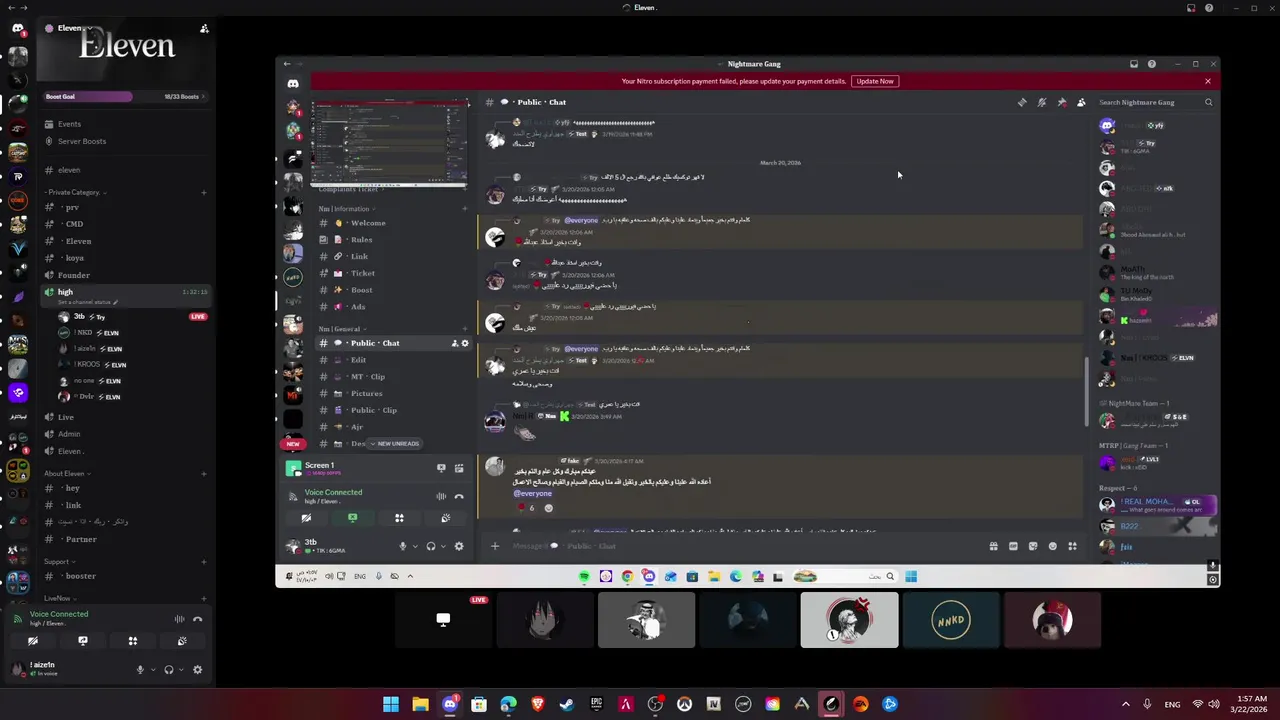Open Windows Start menu
This screenshot has height=720, width=1280.
click(x=391, y=704)
